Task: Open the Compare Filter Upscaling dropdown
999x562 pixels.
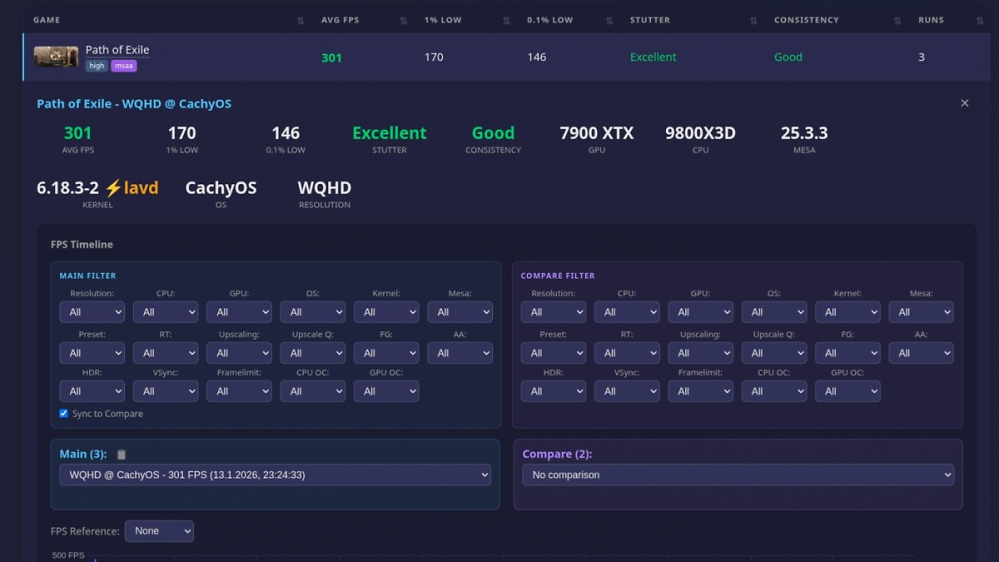Action: 700,353
